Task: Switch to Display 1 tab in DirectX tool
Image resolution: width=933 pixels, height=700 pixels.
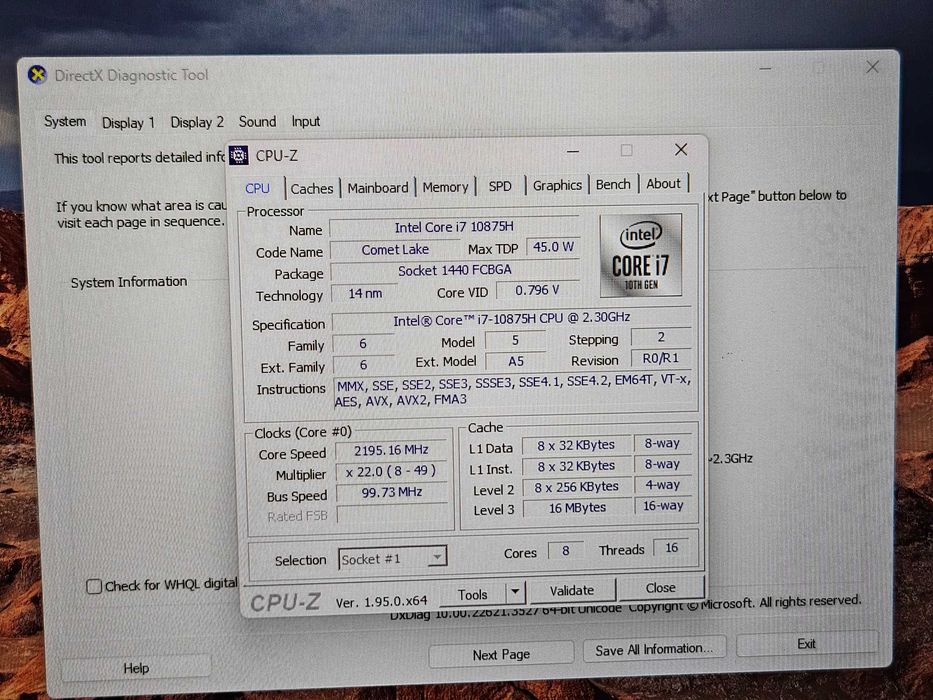Action: [x=128, y=123]
